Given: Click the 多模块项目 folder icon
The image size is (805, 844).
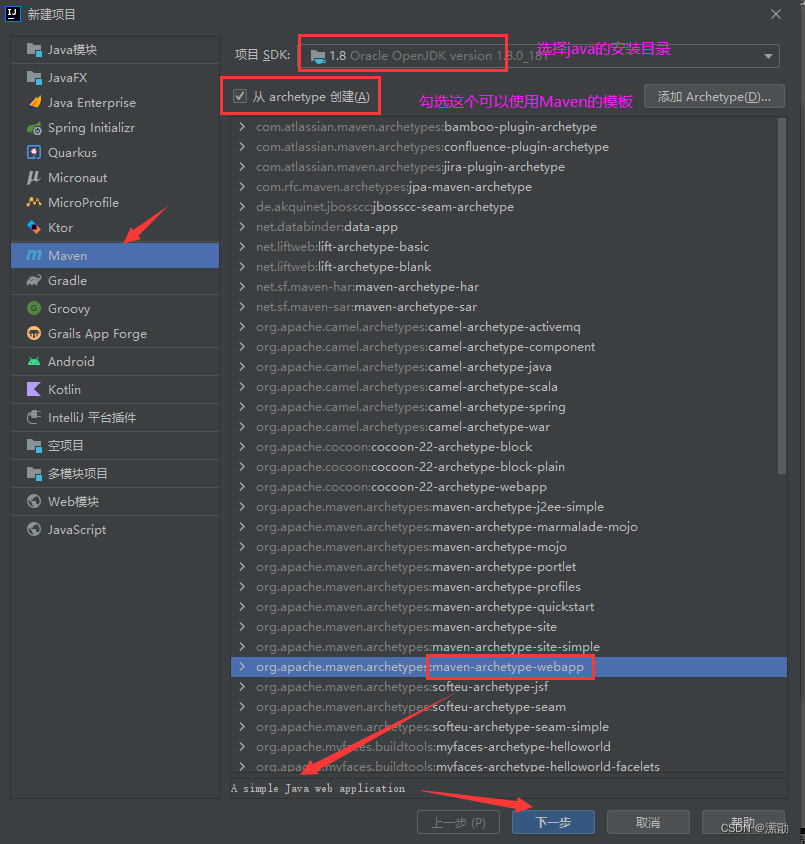Looking at the screenshot, I should [x=34, y=473].
